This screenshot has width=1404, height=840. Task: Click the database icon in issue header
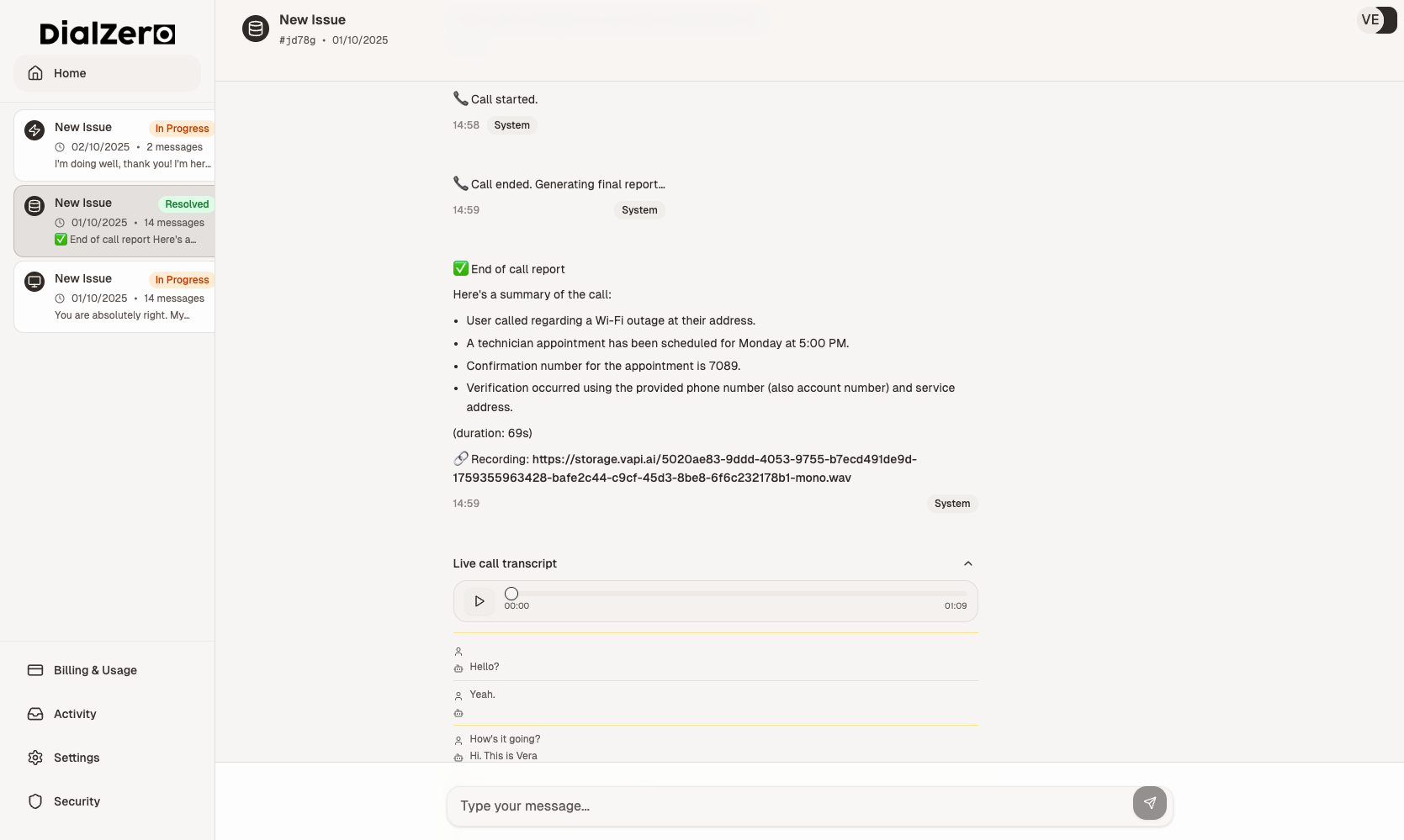[x=256, y=29]
